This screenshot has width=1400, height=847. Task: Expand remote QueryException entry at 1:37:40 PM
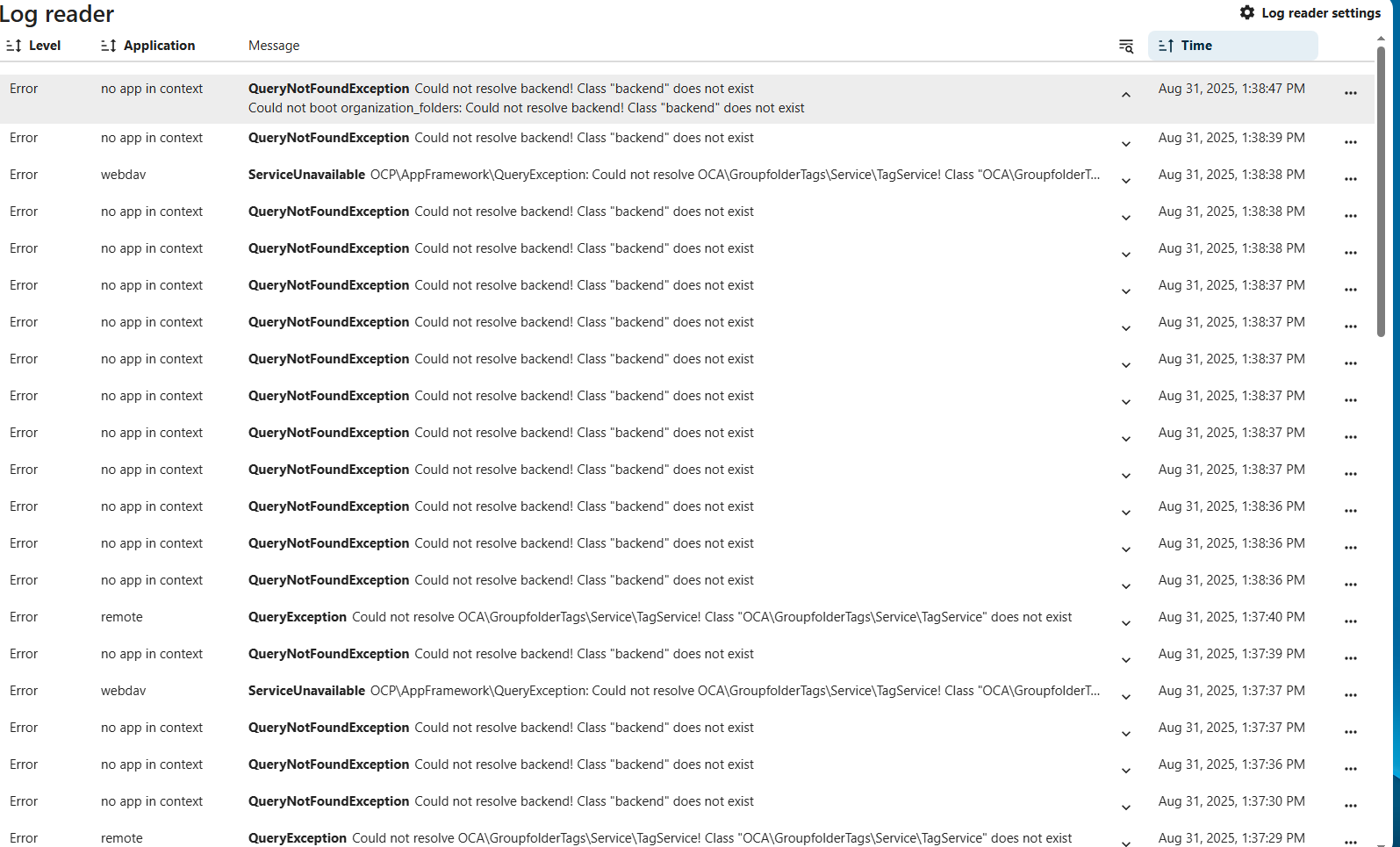[x=1125, y=623]
